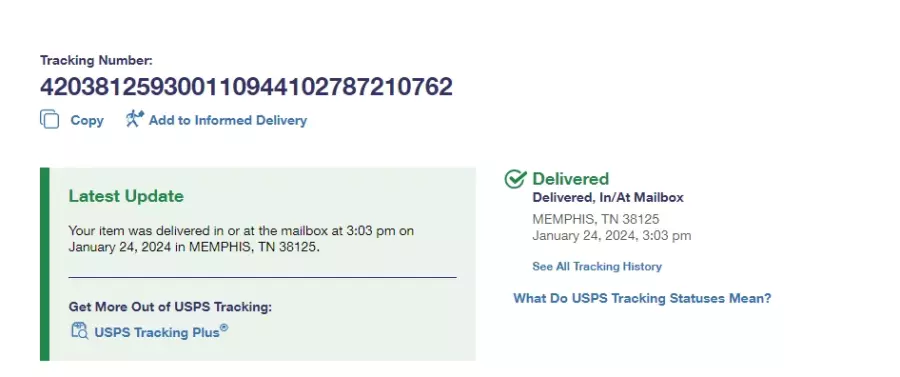Screen dimensions: 900x377
Task: Click the Get More Out of USPS Tracking label
Action: (170, 307)
